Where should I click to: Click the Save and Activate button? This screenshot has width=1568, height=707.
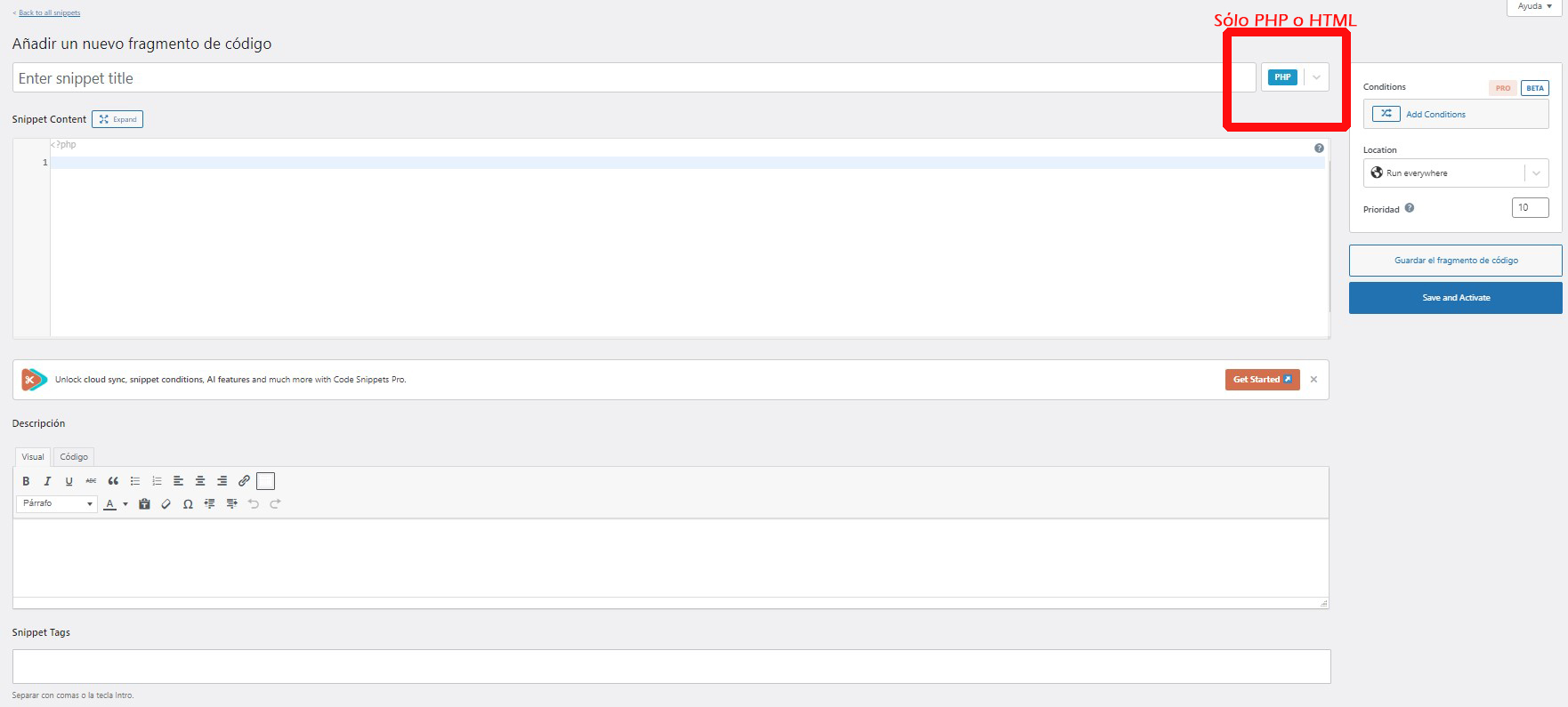click(1455, 298)
